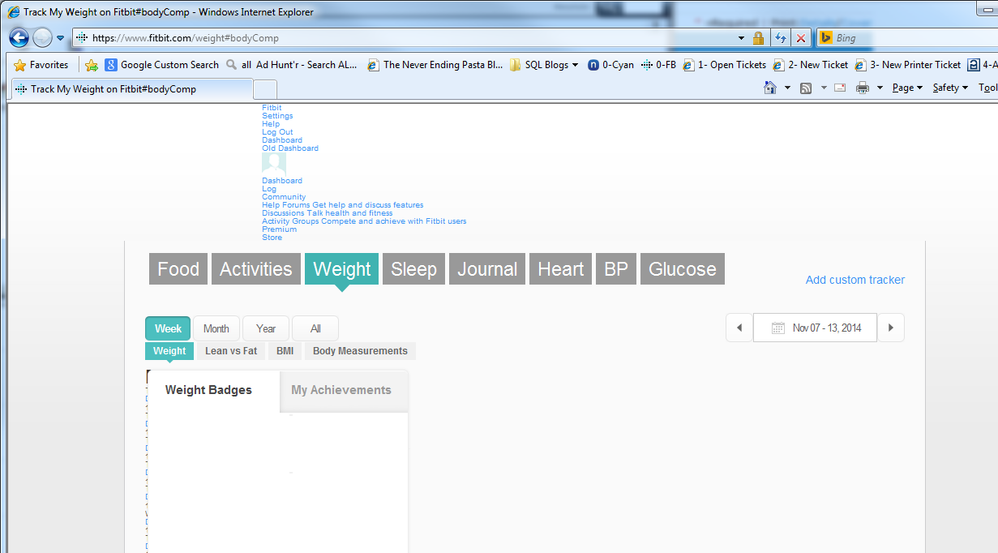Click the refresh page icon
The width and height of the screenshot is (998, 553).
[x=780, y=38]
